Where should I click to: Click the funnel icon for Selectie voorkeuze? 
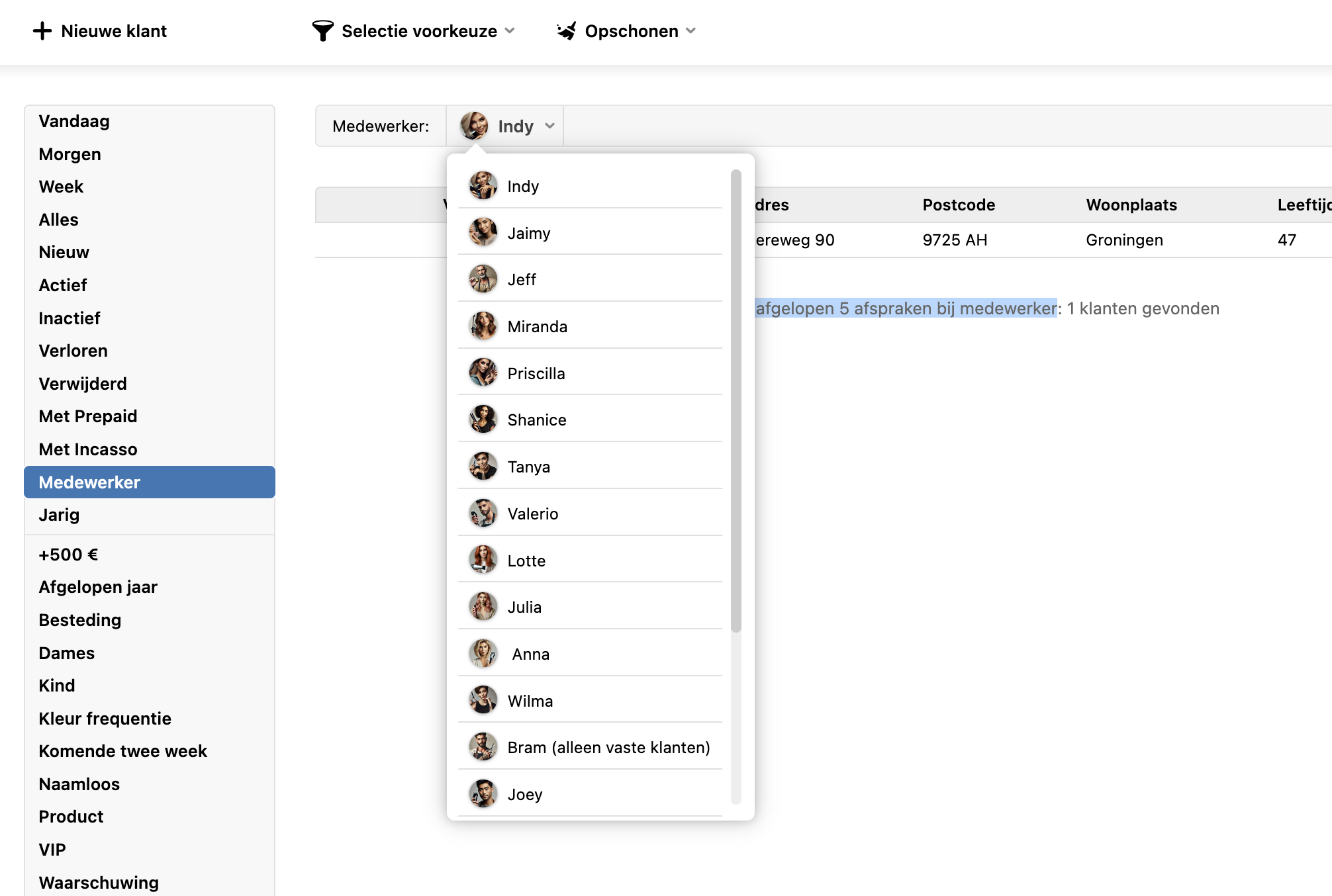(x=322, y=31)
